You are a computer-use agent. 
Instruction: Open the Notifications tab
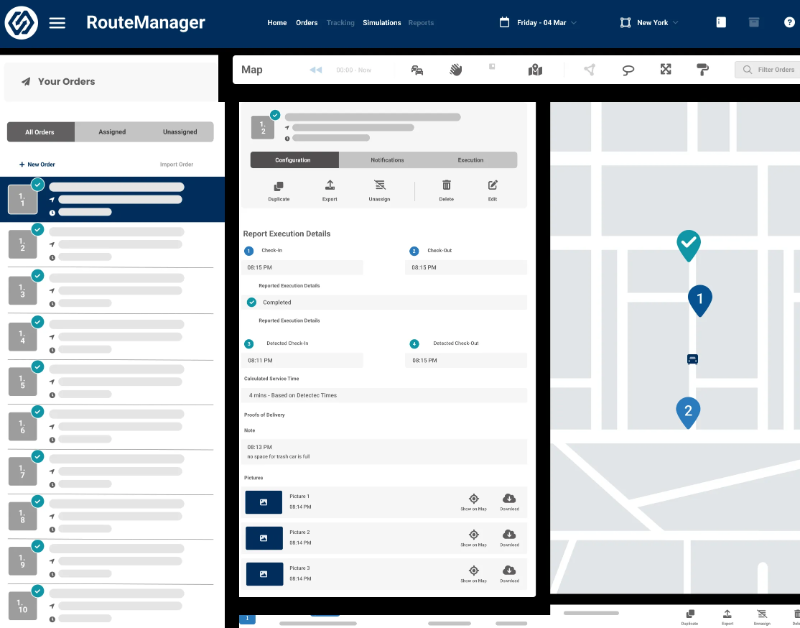(x=387, y=160)
